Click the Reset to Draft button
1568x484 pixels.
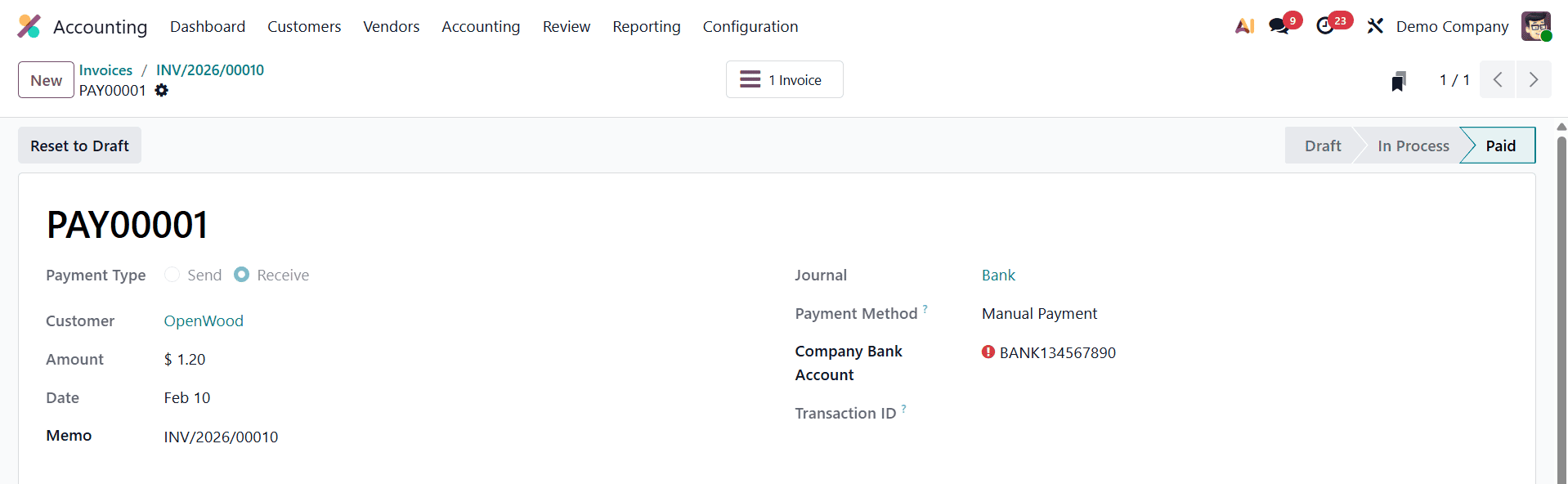coord(78,145)
